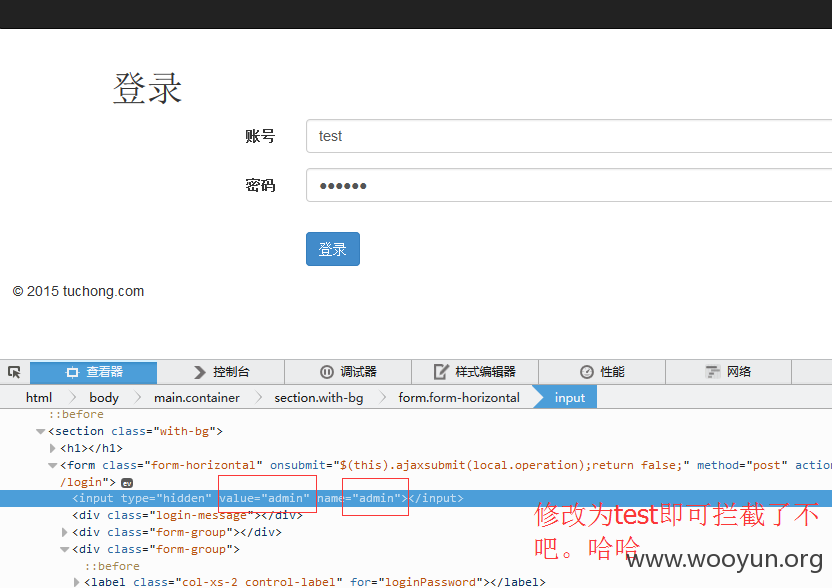Screen dimensions: 832x588
Task: Click the 密码 password input field
Action: (569, 185)
